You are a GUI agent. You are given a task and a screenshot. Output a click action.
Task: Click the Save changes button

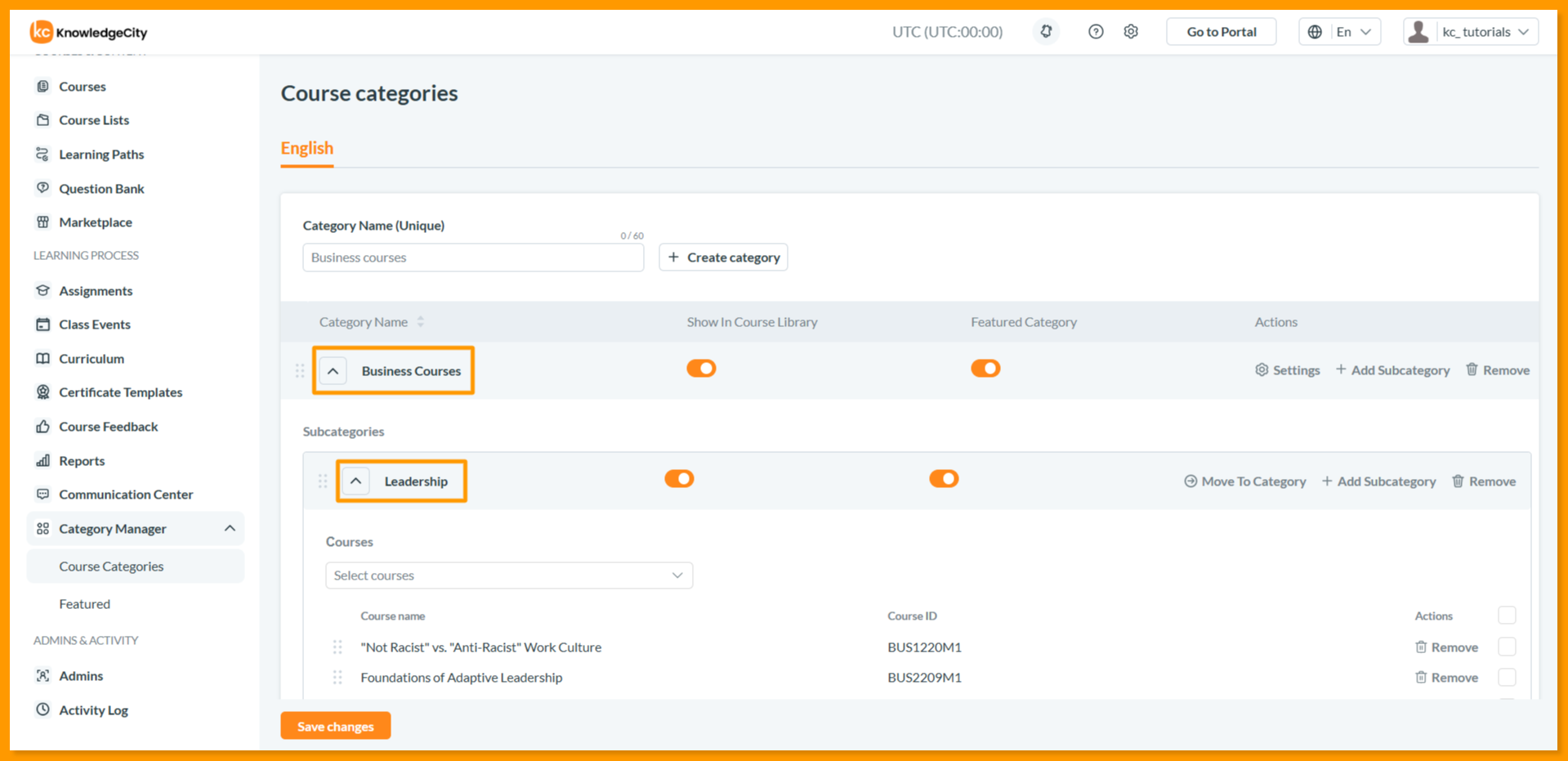pos(336,726)
